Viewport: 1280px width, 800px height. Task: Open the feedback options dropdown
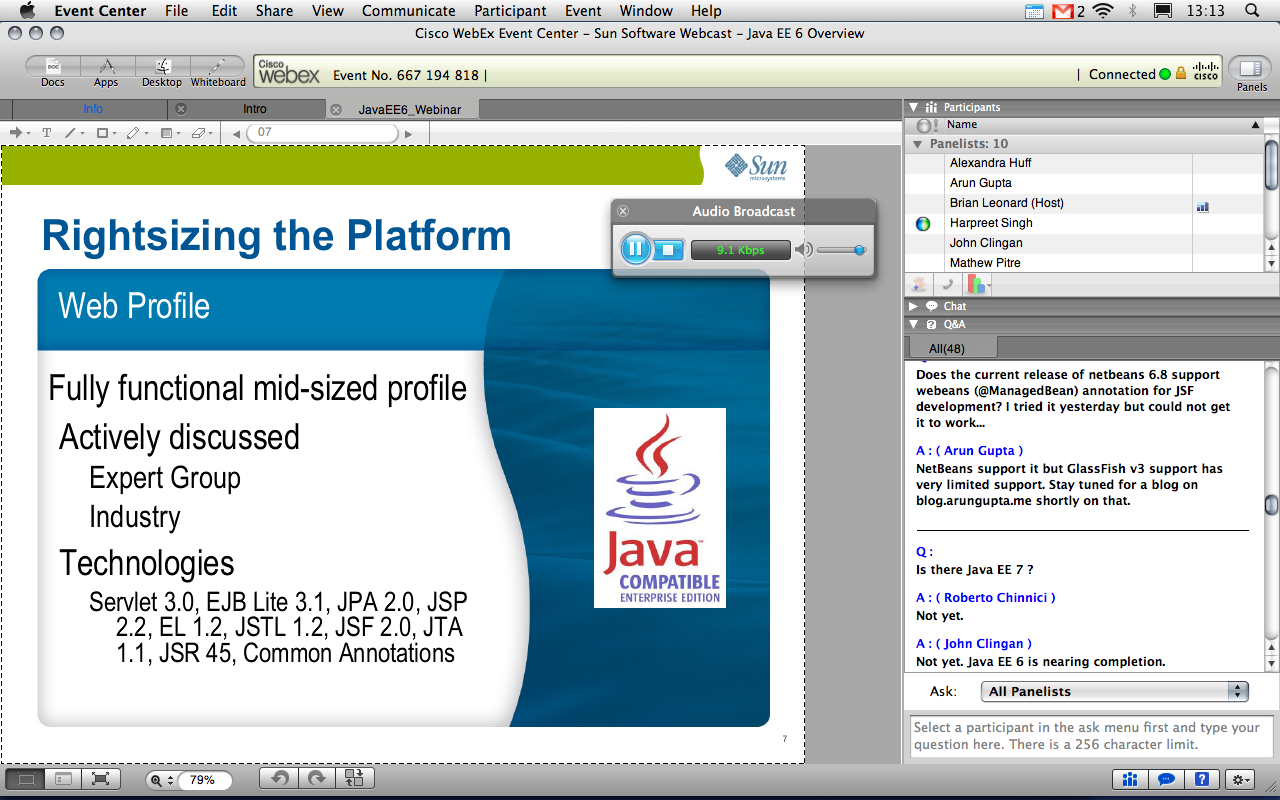978,285
